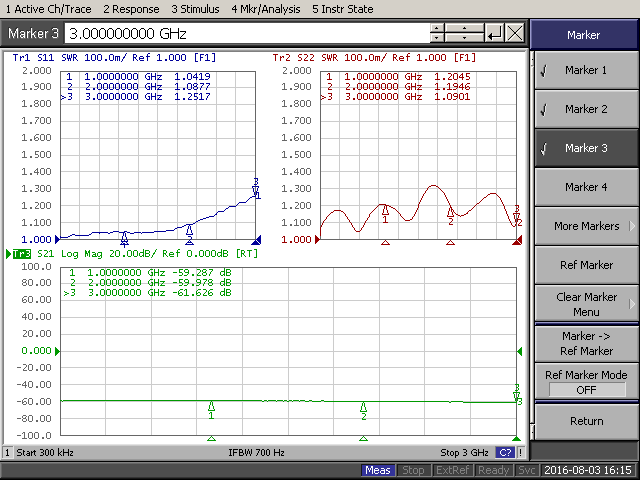Click the Svc status indicator
Image resolution: width=640 pixels, height=480 pixels.
(527, 470)
